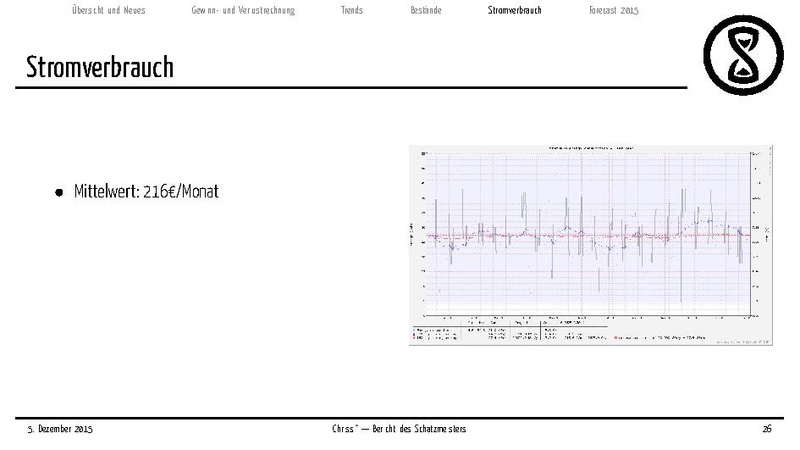The height and width of the screenshot is (450, 800).
Task: Click the red mean line in the chart
Action: (590, 236)
